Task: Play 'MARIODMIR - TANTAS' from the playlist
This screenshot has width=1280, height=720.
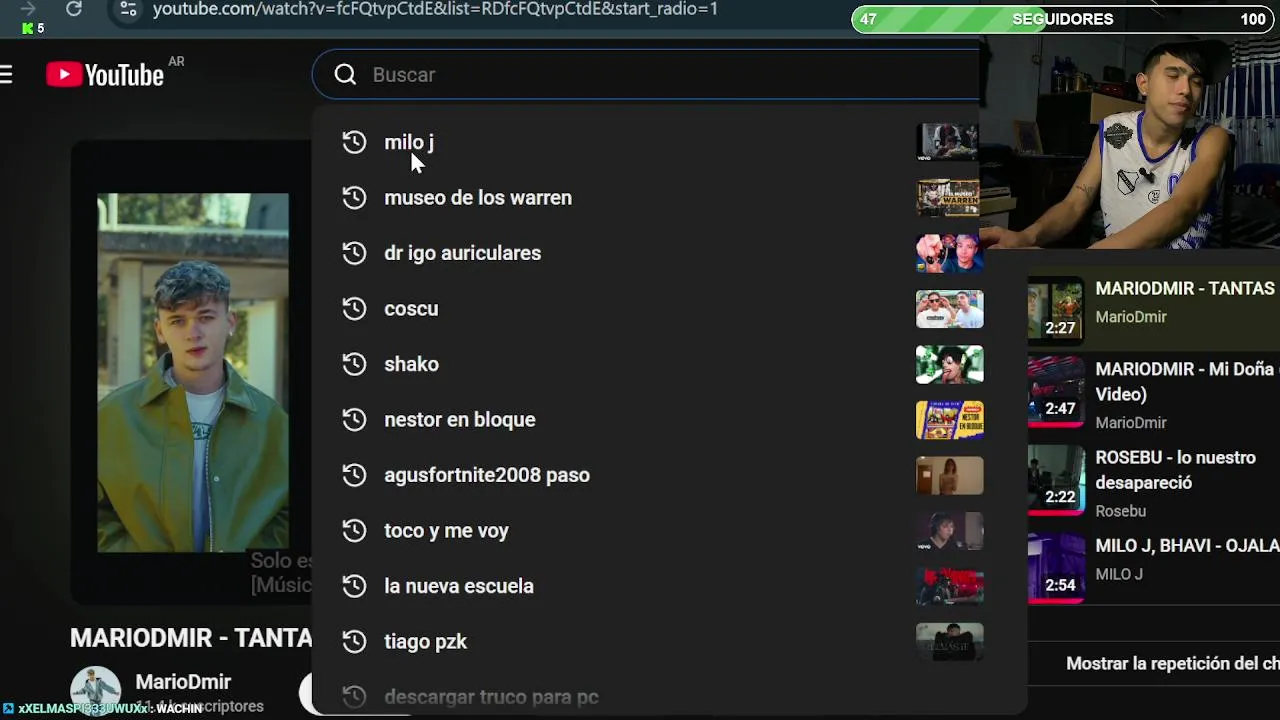Action: tap(1186, 289)
